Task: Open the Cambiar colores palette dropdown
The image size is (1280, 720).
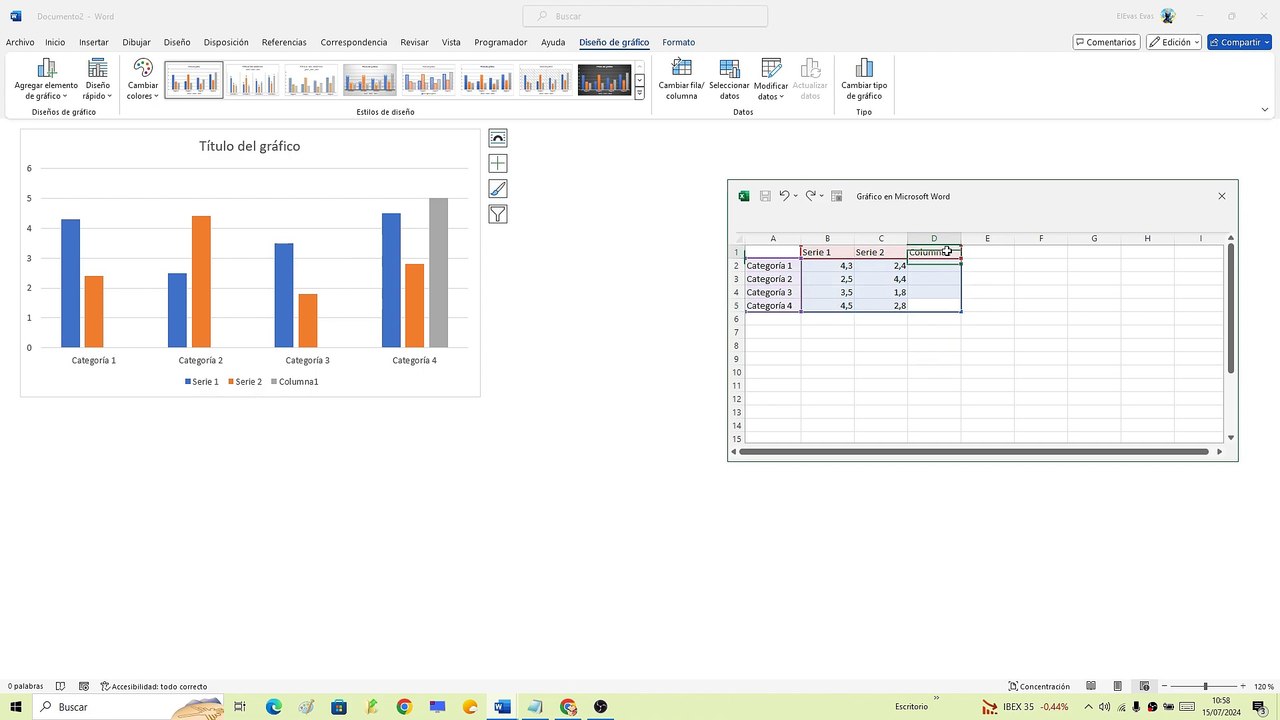Action: click(x=143, y=79)
